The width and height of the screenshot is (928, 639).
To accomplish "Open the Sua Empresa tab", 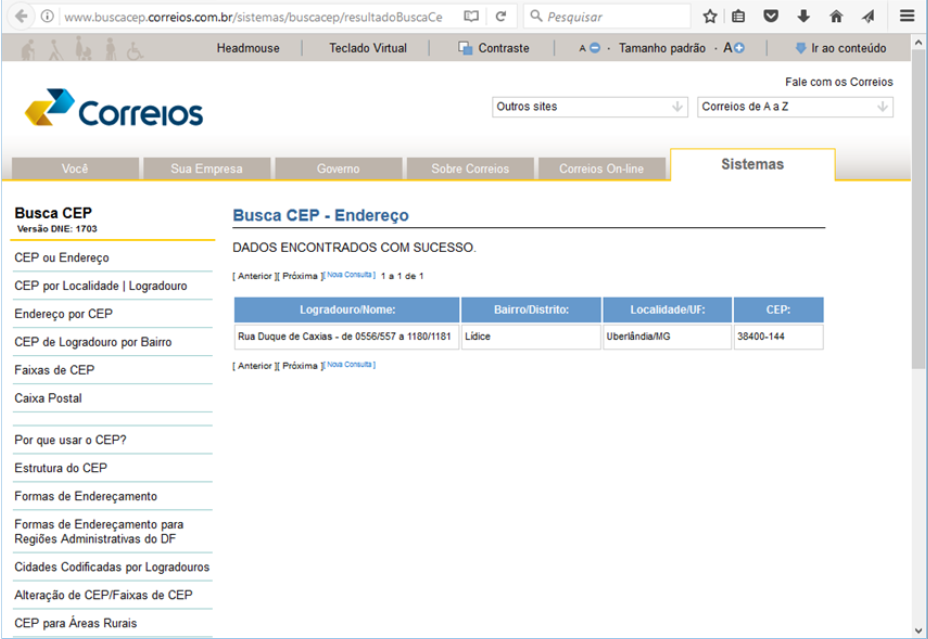I will tap(207, 169).
